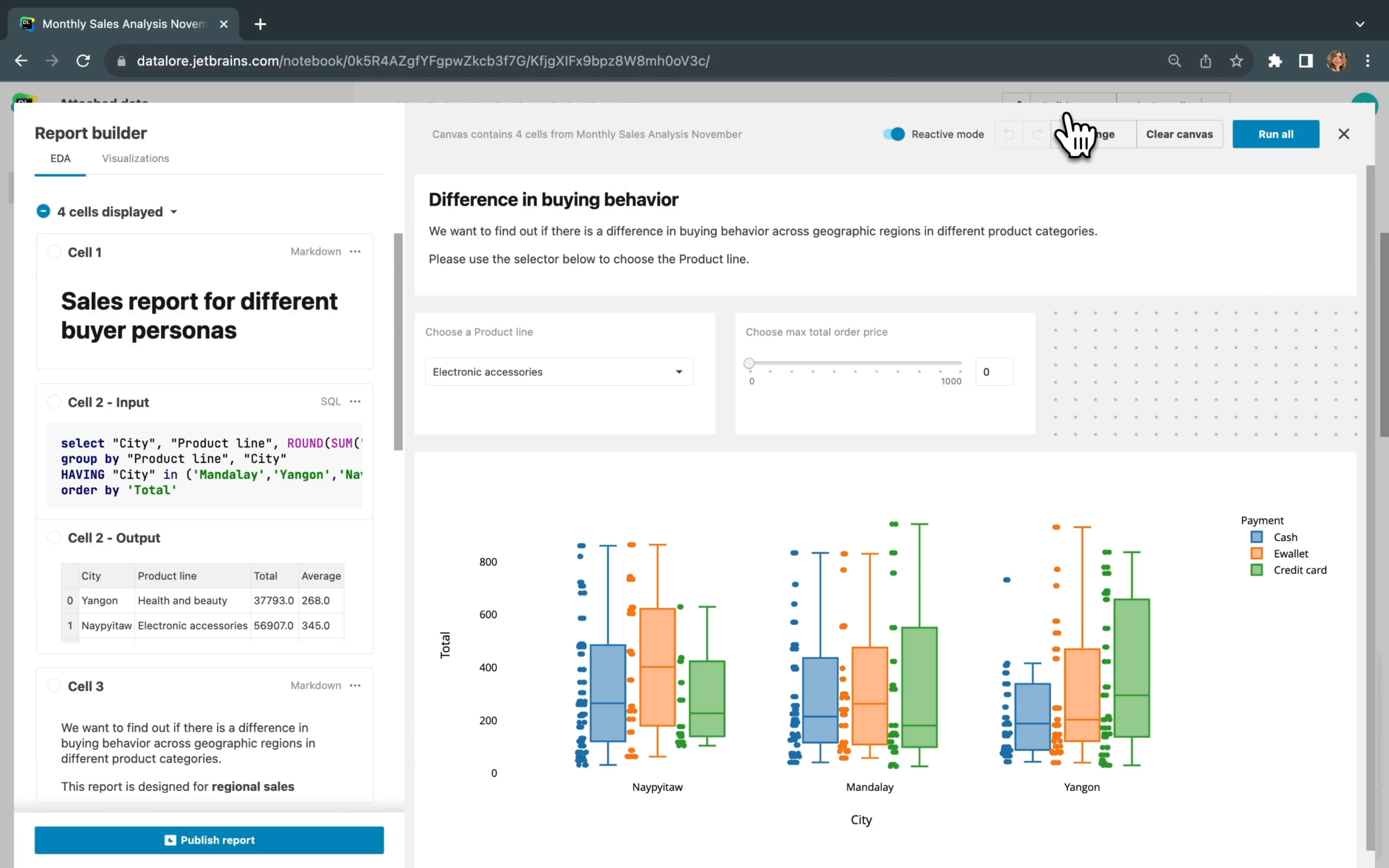Open the browser tab search chevron

click(x=1360, y=24)
